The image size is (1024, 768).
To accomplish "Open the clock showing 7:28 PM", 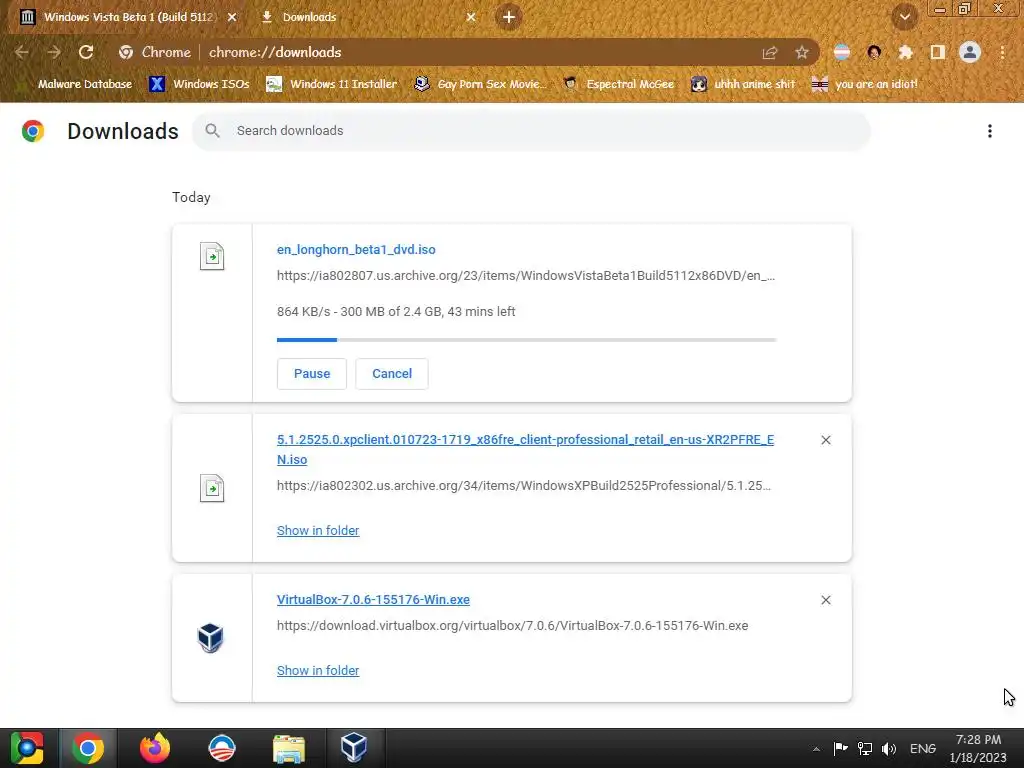I will tap(978, 748).
